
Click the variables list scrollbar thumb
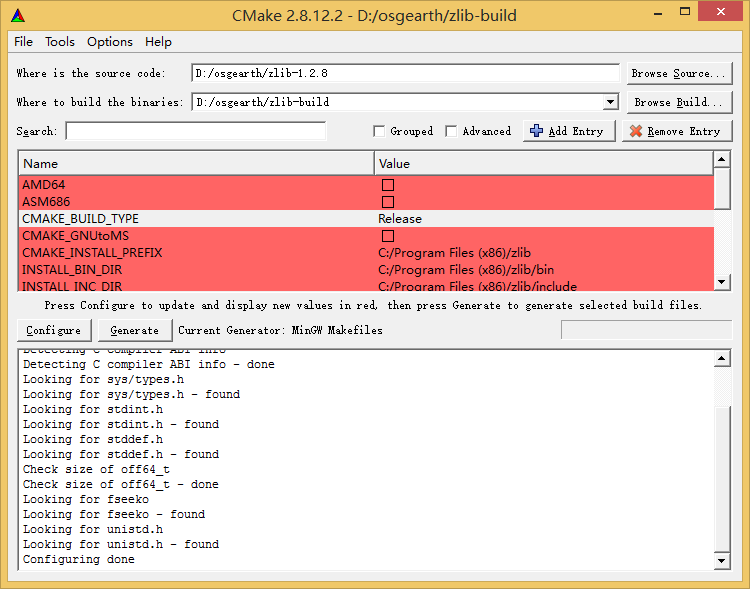tap(722, 188)
